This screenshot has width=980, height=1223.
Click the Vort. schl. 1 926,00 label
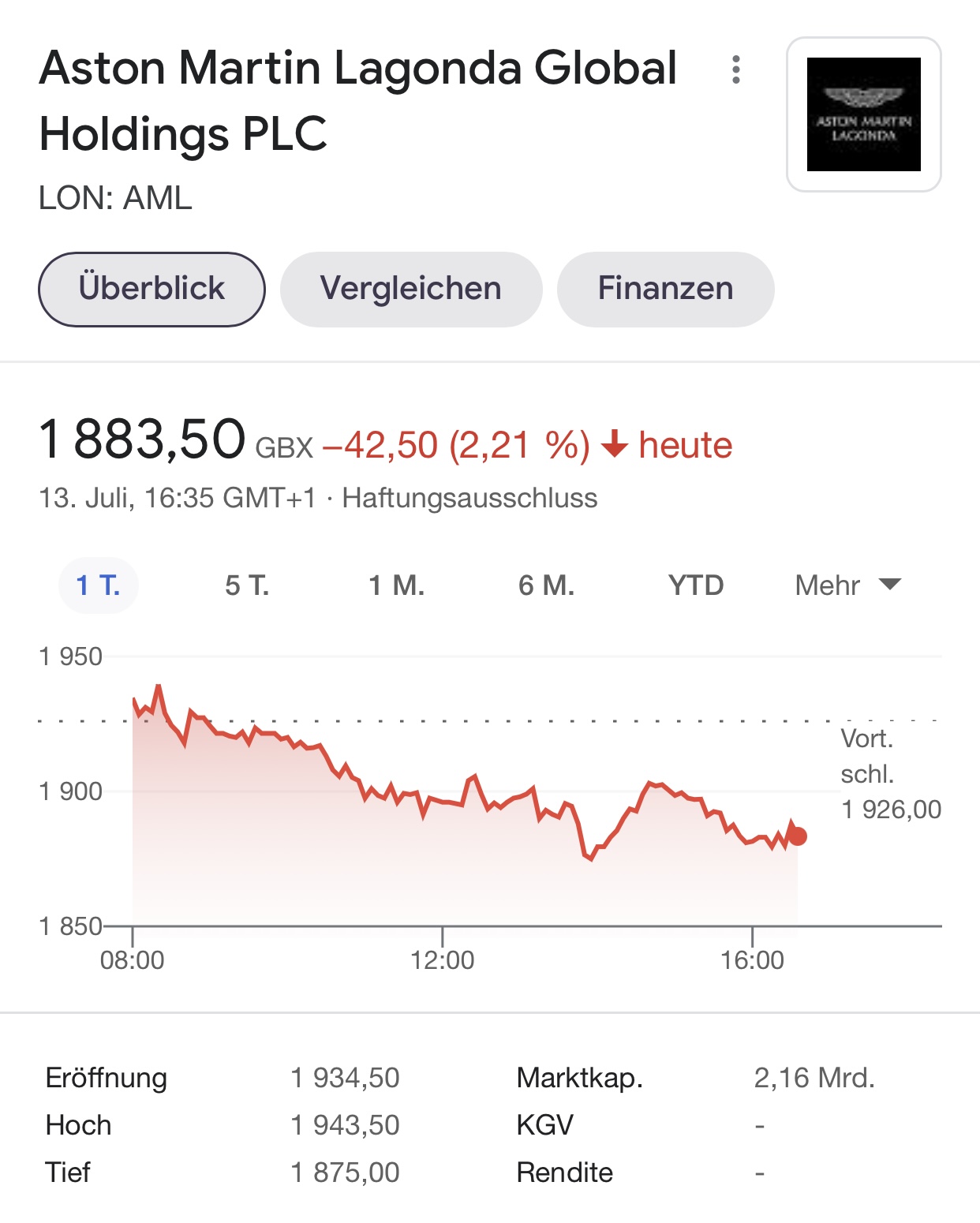pyautogui.click(x=891, y=774)
